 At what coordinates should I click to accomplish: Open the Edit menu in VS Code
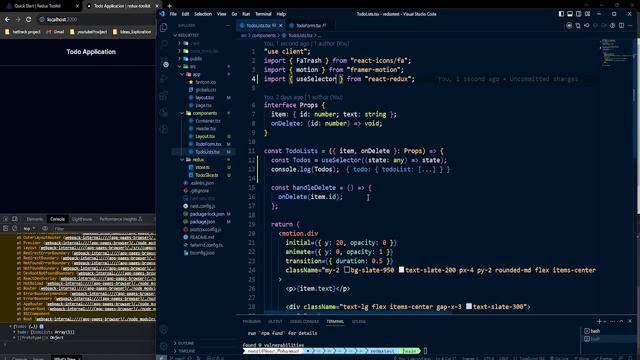tap(185, 14)
